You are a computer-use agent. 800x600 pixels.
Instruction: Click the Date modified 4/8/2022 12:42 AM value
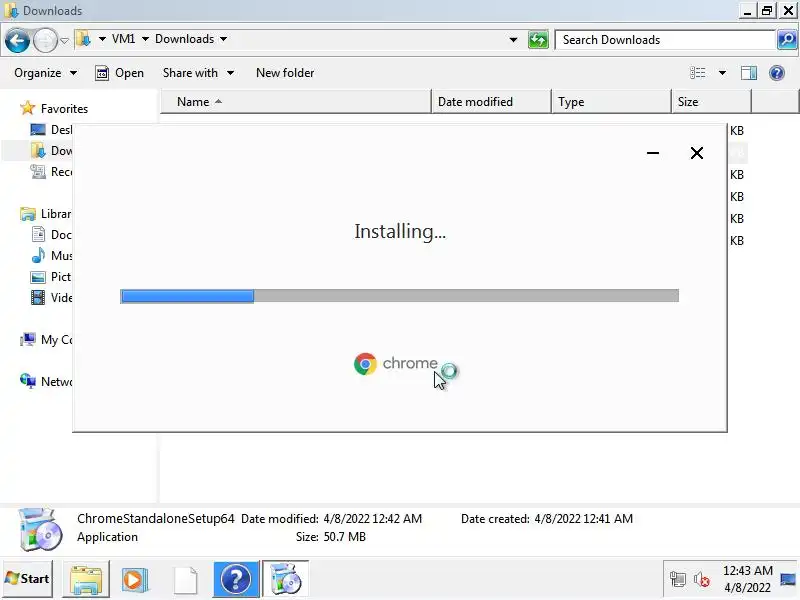(372, 518)
